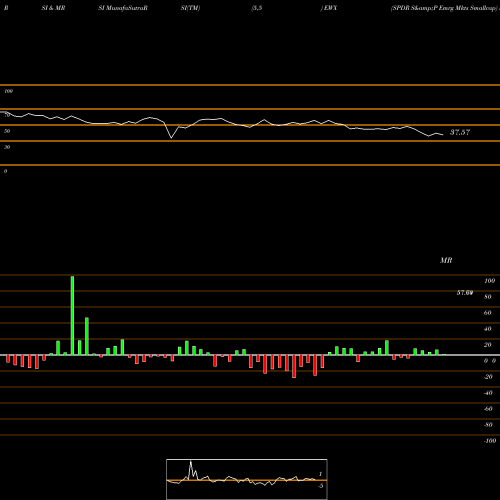Click the MR panel title label
500x500 pixels.
(446, 260)
